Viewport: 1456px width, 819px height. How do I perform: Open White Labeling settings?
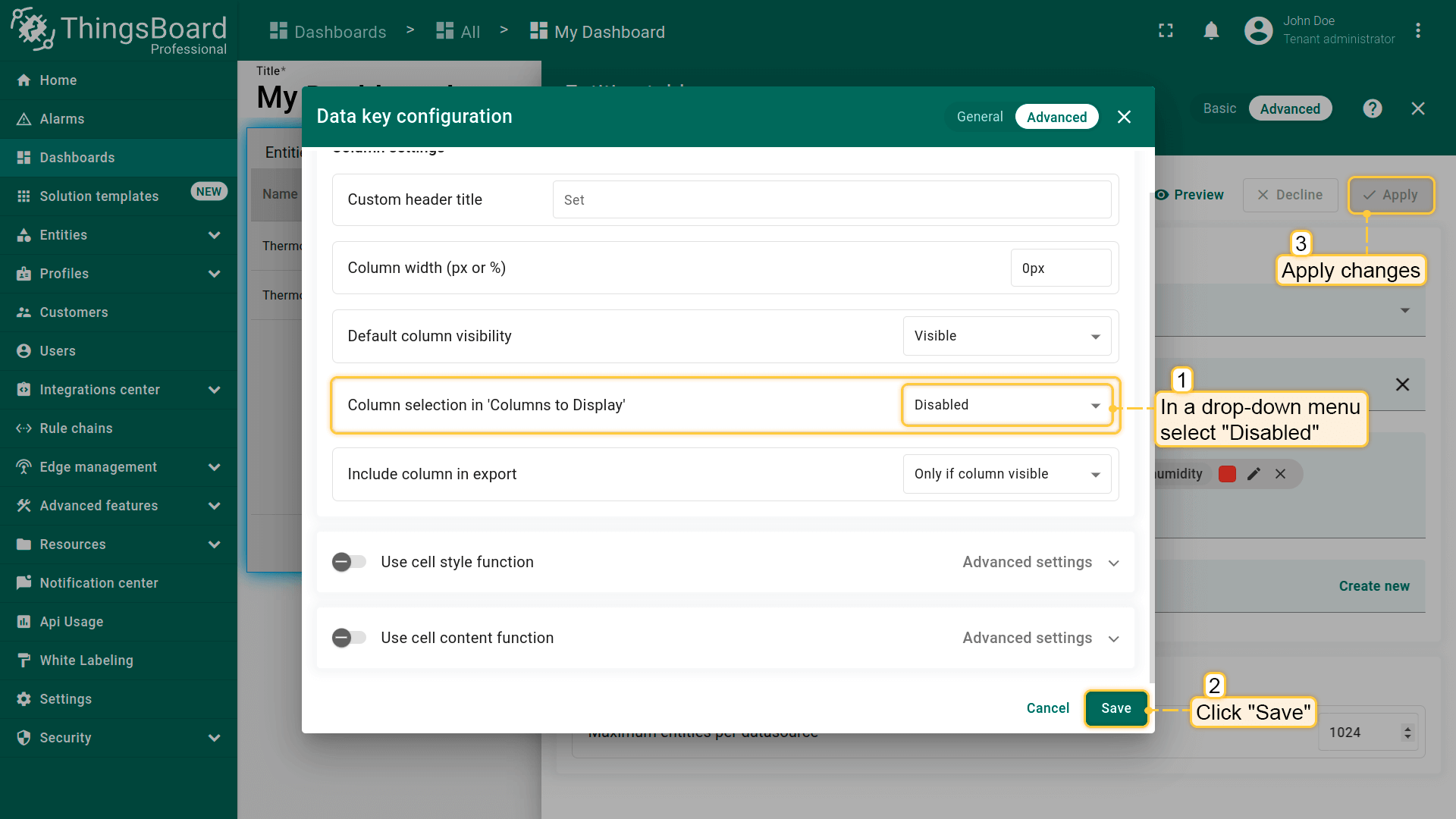(86, 661)
